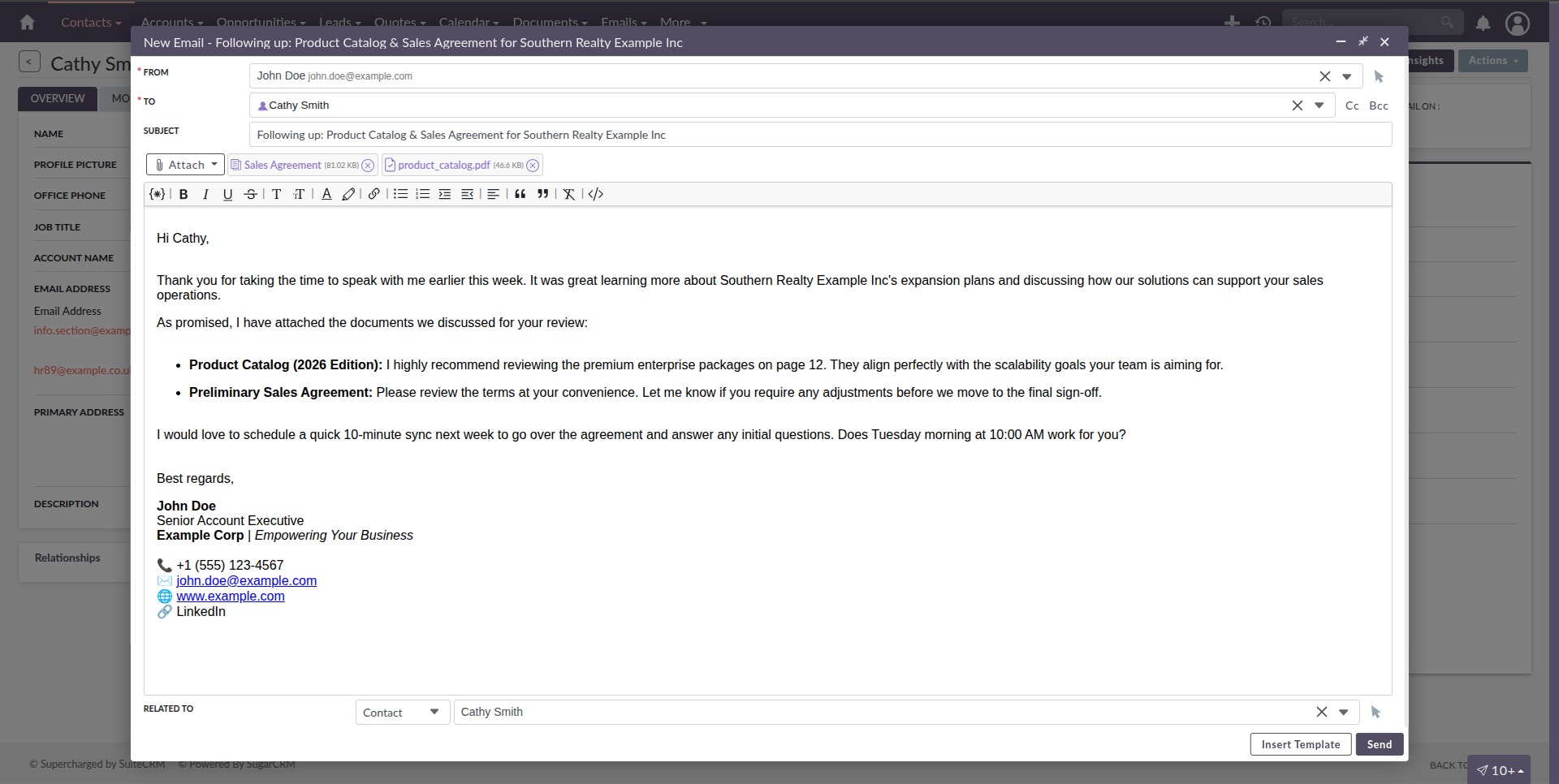The width and height of the screenshot is (1559, 784).
Task: Select the strikethrough text icon
Action: (250, 194)
